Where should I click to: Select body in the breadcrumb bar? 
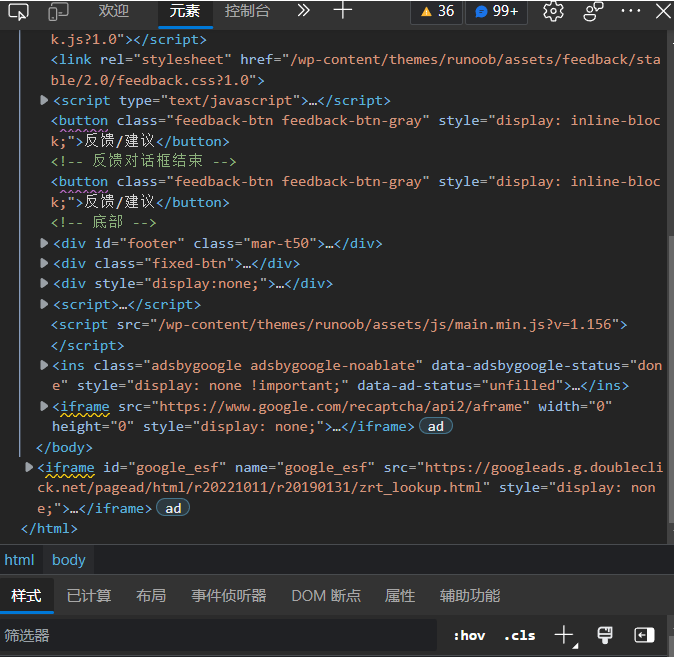point(69,560)
